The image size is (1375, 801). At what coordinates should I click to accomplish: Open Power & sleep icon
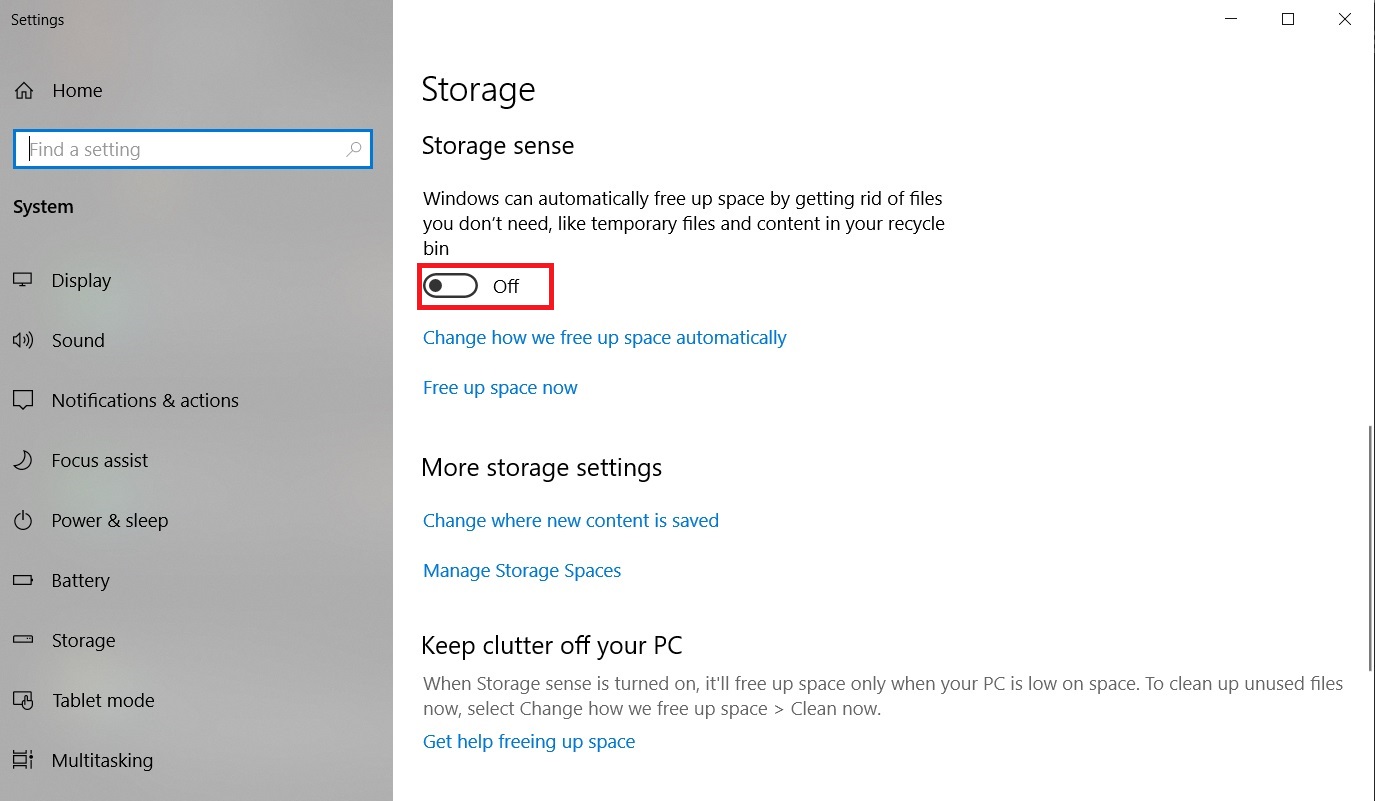click(x=23, y=520)
